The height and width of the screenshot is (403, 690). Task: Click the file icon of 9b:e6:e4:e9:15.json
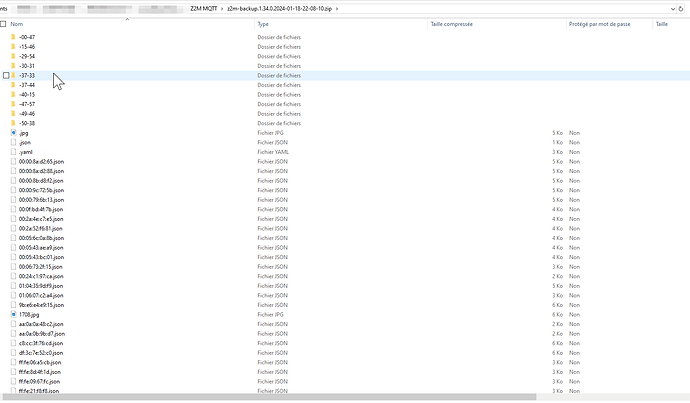tap(13, 305)
